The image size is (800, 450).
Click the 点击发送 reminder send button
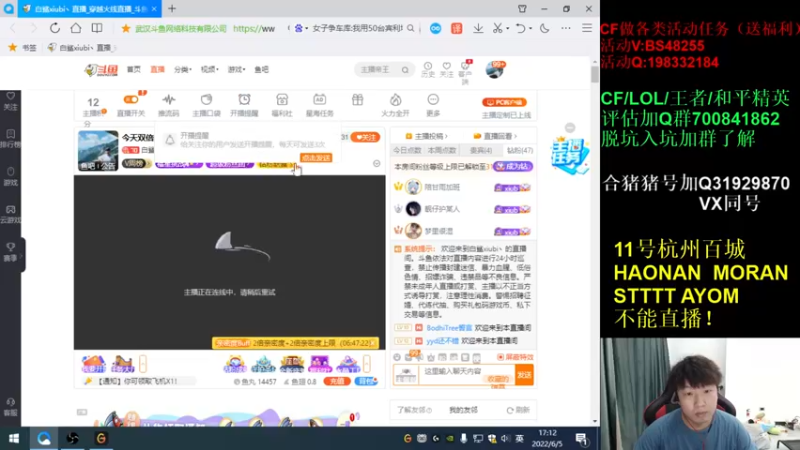[316, 158]
